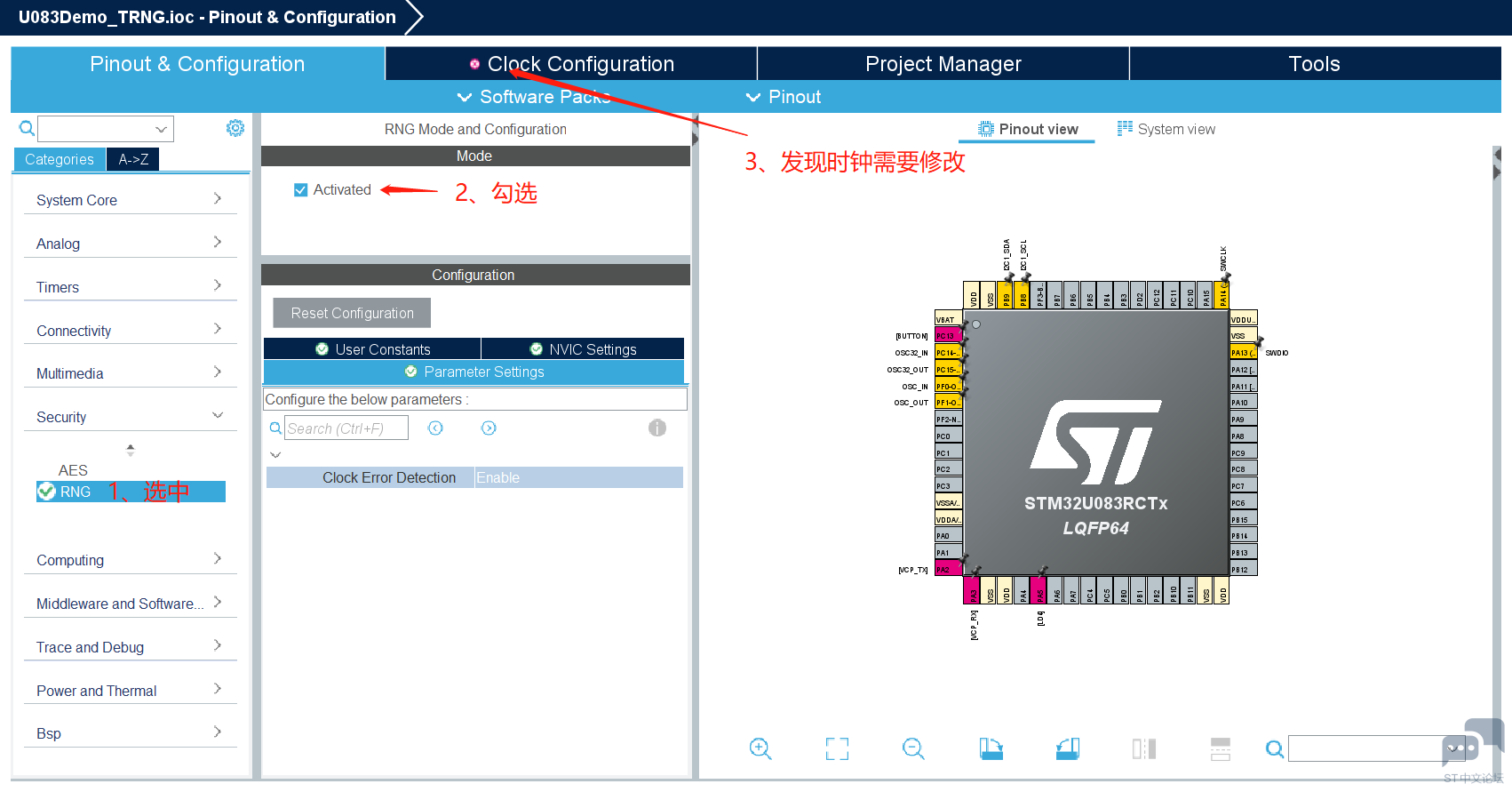
Task: Click the category search magnifier icon
Action: (28, 129)
